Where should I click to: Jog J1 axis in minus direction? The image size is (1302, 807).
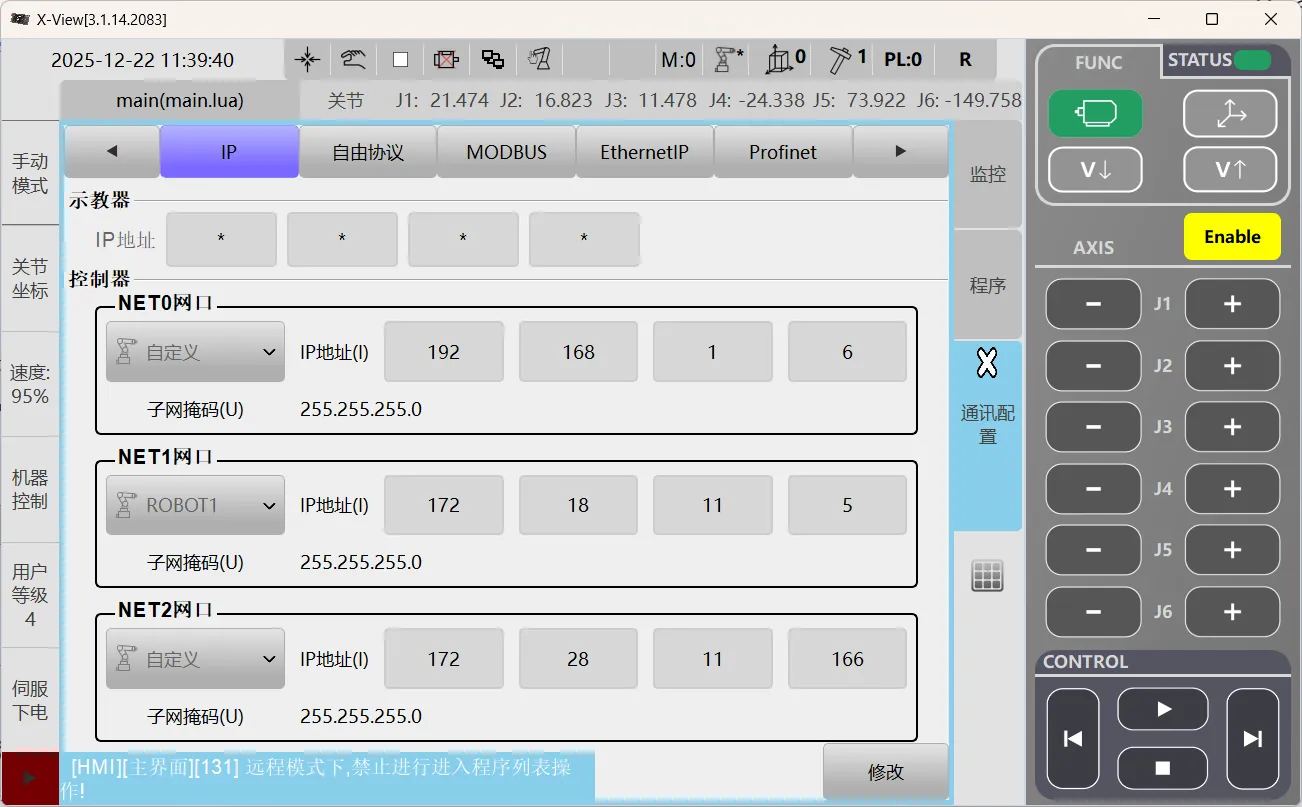pos(1093,304)
